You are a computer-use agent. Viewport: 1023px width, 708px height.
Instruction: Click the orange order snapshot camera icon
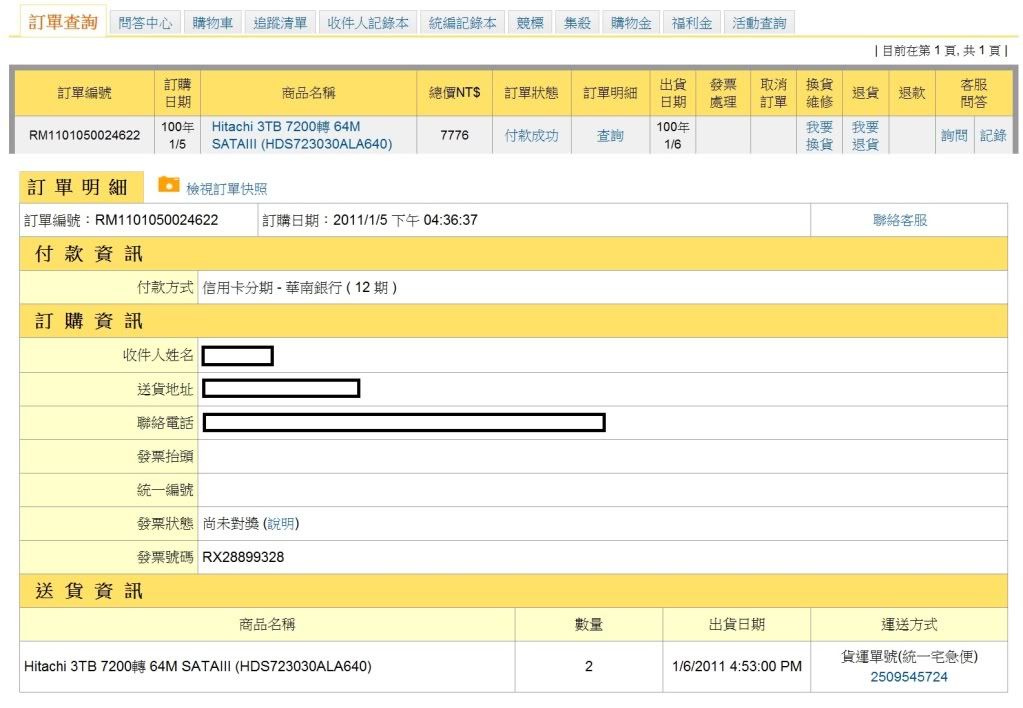[x=169, y=185]
